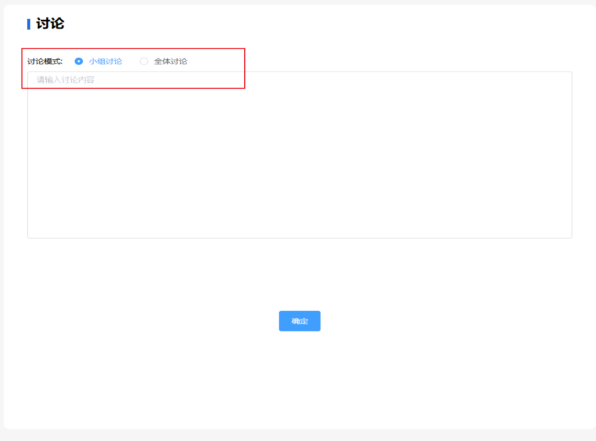Click the blue filled radio circle
This screenshot has height=441, width=596.
click(x=79, y=61)
